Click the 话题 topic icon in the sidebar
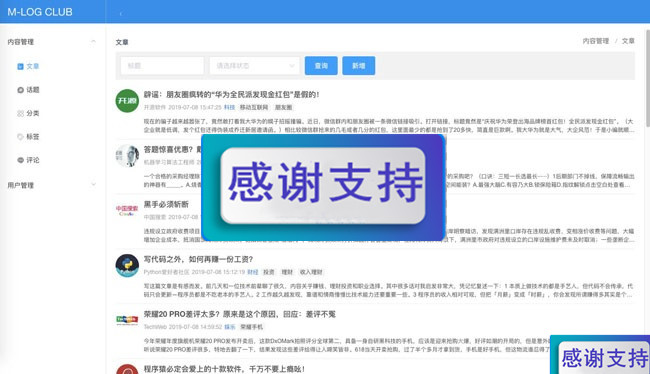 20,90
